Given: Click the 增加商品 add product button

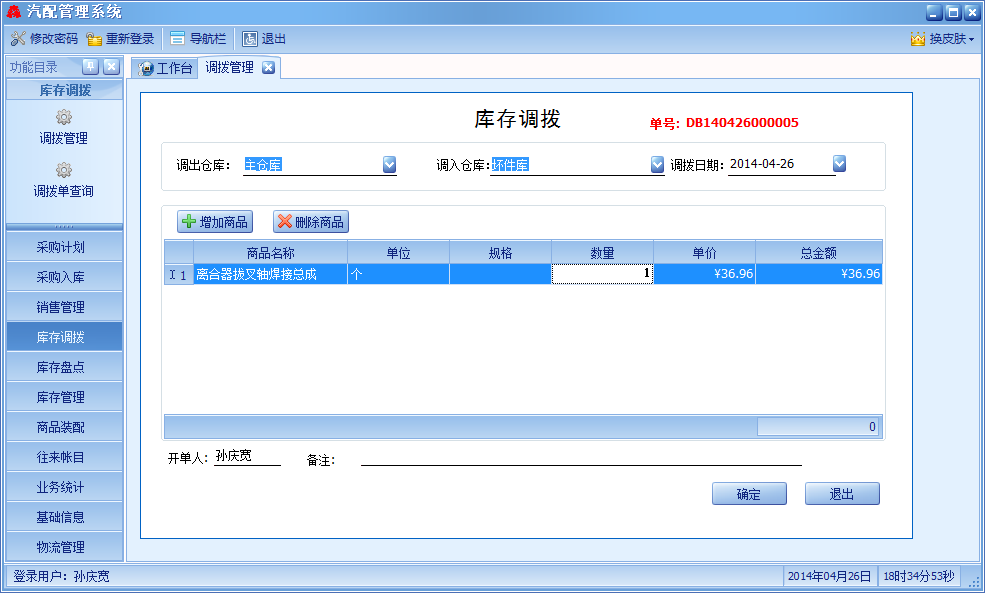Looking at the screenshot, I should pos(214,222).
